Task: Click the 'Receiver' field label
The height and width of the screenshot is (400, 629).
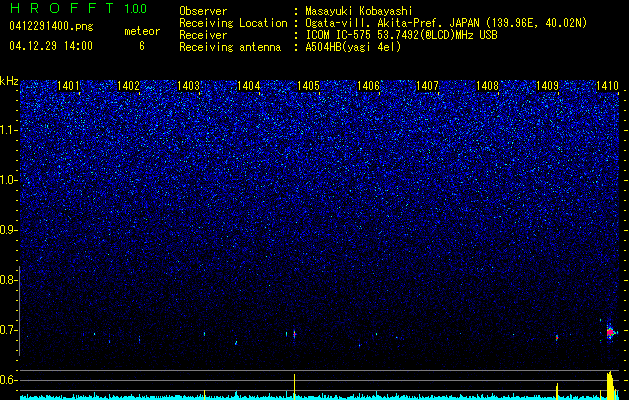Action: 203,35
